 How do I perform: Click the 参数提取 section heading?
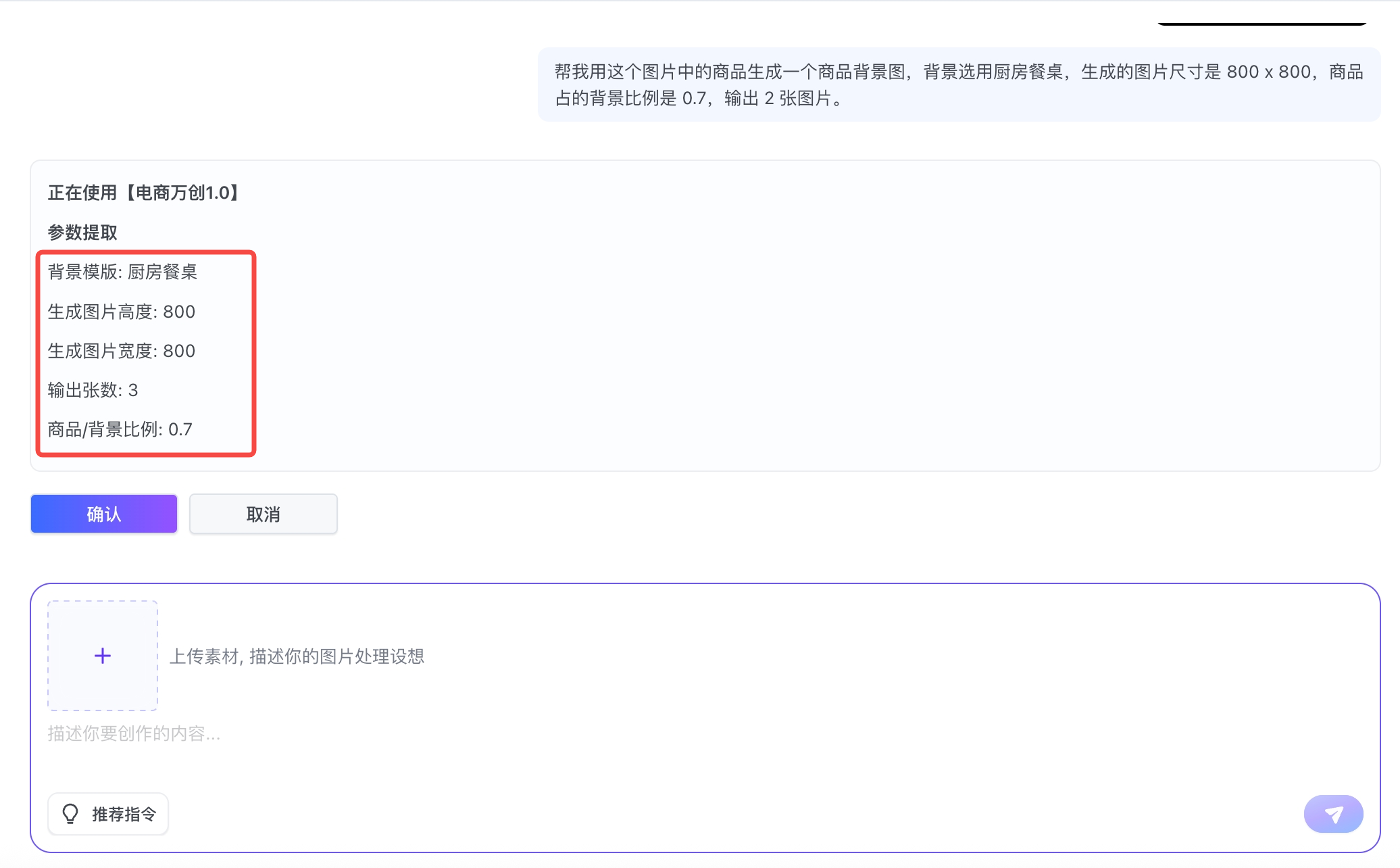(82, 233)
